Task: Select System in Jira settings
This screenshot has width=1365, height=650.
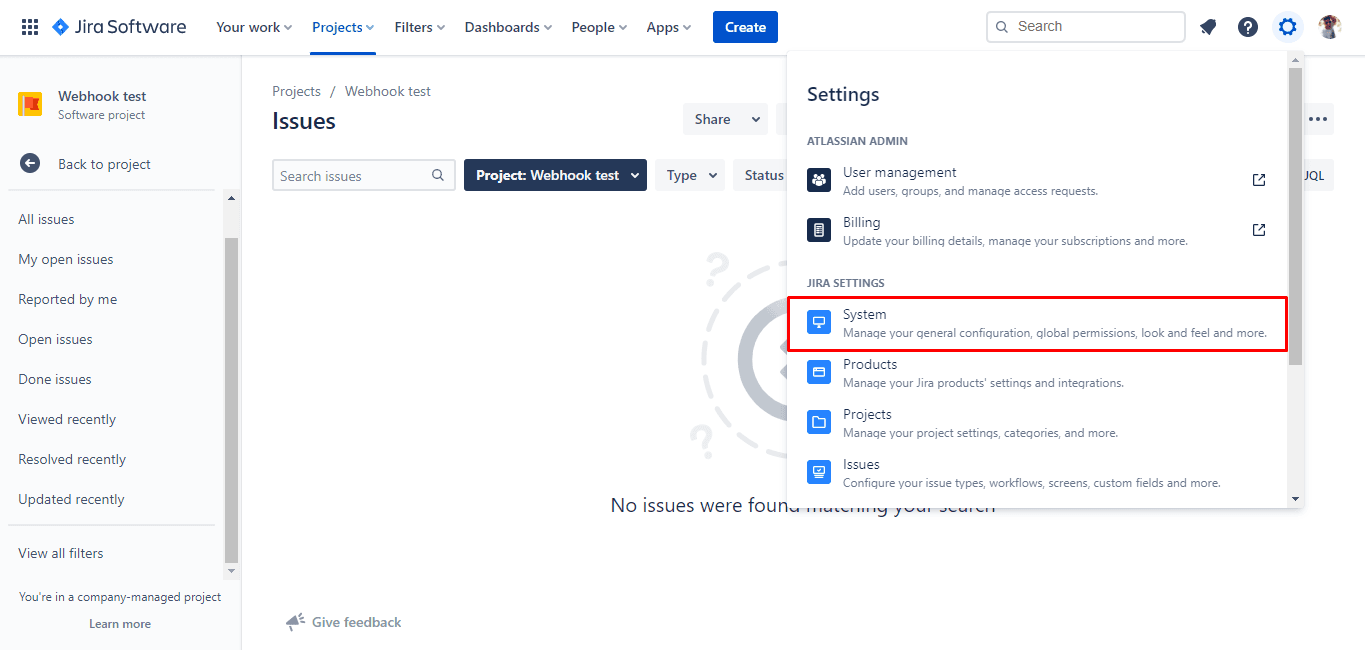Action: pos(1037,323)
